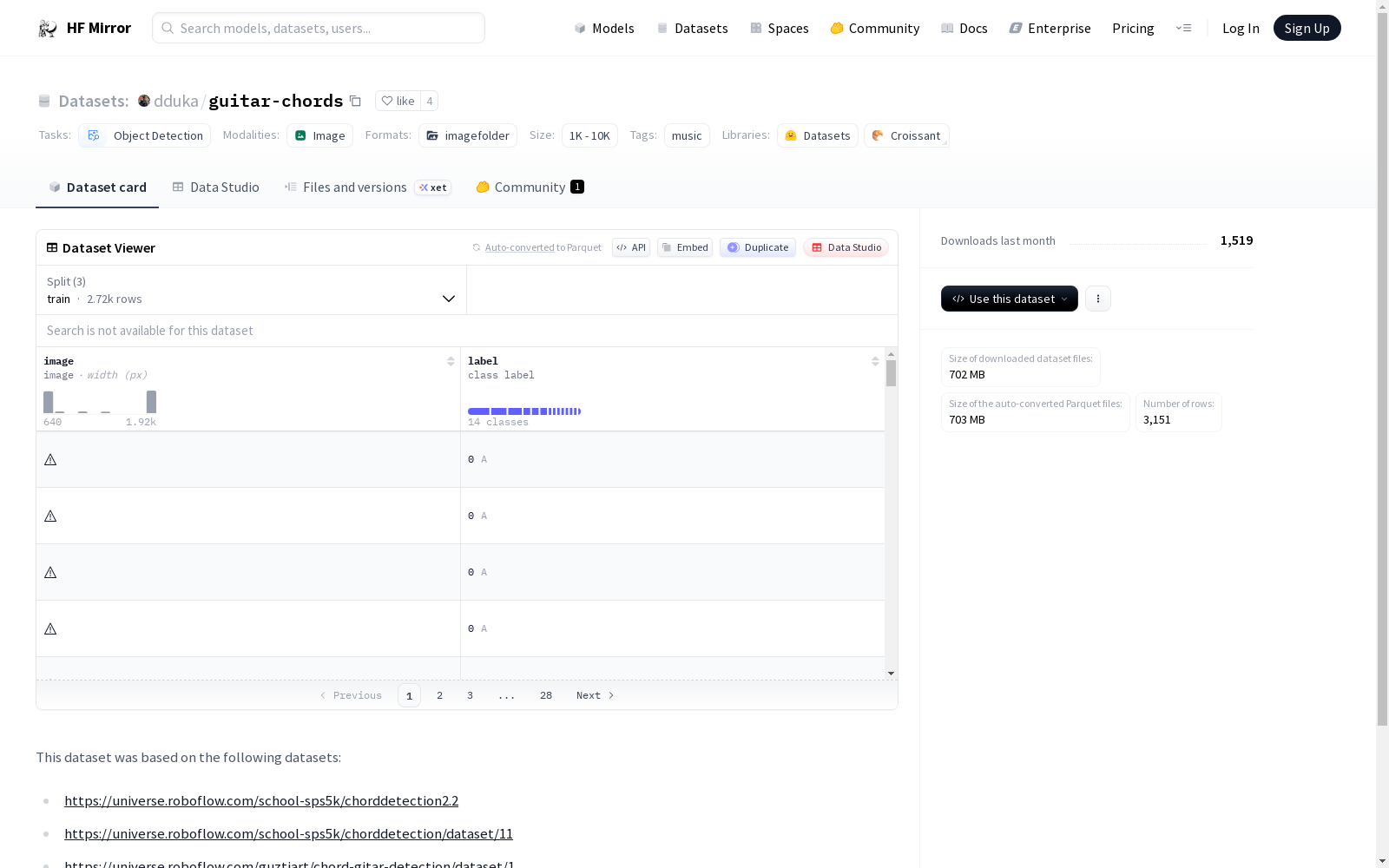Click the image width histogram
This screenshot has width=1389, height=868.
[x=100, y=402]
